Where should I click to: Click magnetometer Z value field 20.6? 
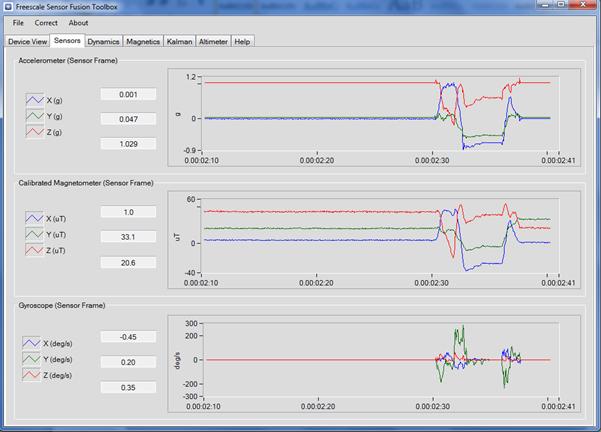click(128, 263)
